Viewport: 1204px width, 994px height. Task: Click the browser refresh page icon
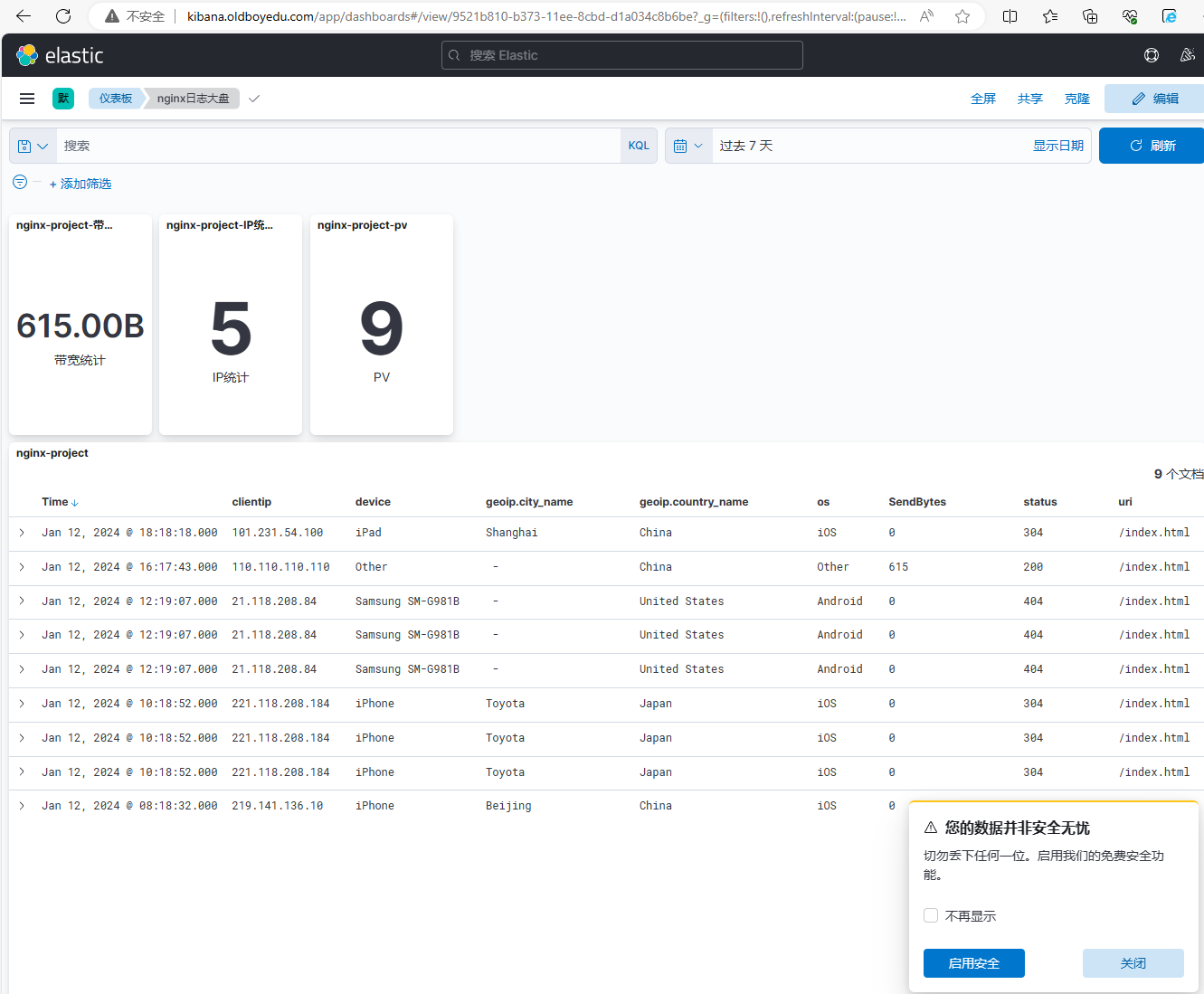pyautogui.click(x=63, y=16)
